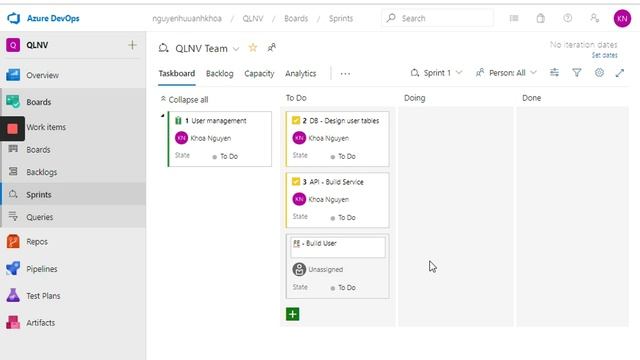This screenshot has height=360, width=640.
Task: Toggle the favorite star for QLNV Team
Action: click(x=253, y=48)
